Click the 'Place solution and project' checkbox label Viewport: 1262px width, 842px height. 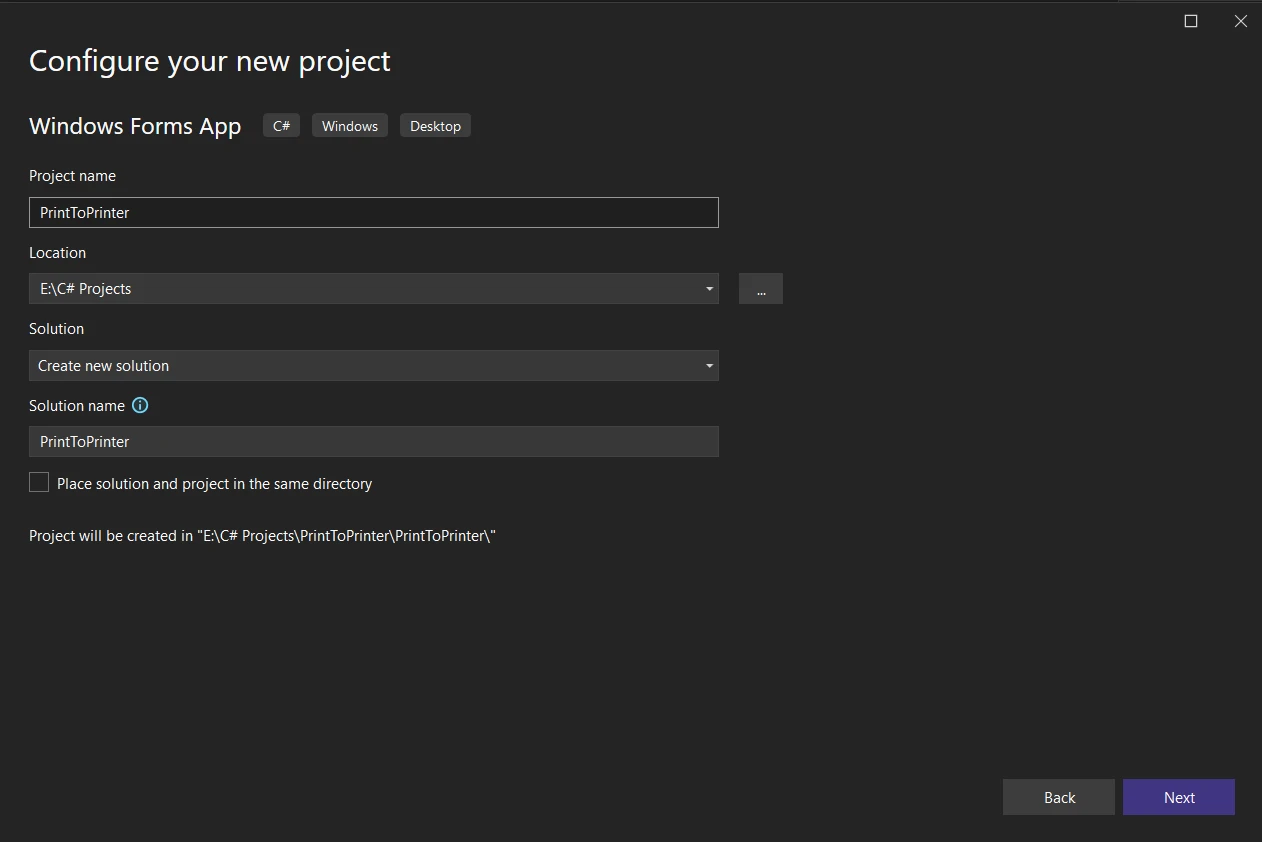pos(214,484)
